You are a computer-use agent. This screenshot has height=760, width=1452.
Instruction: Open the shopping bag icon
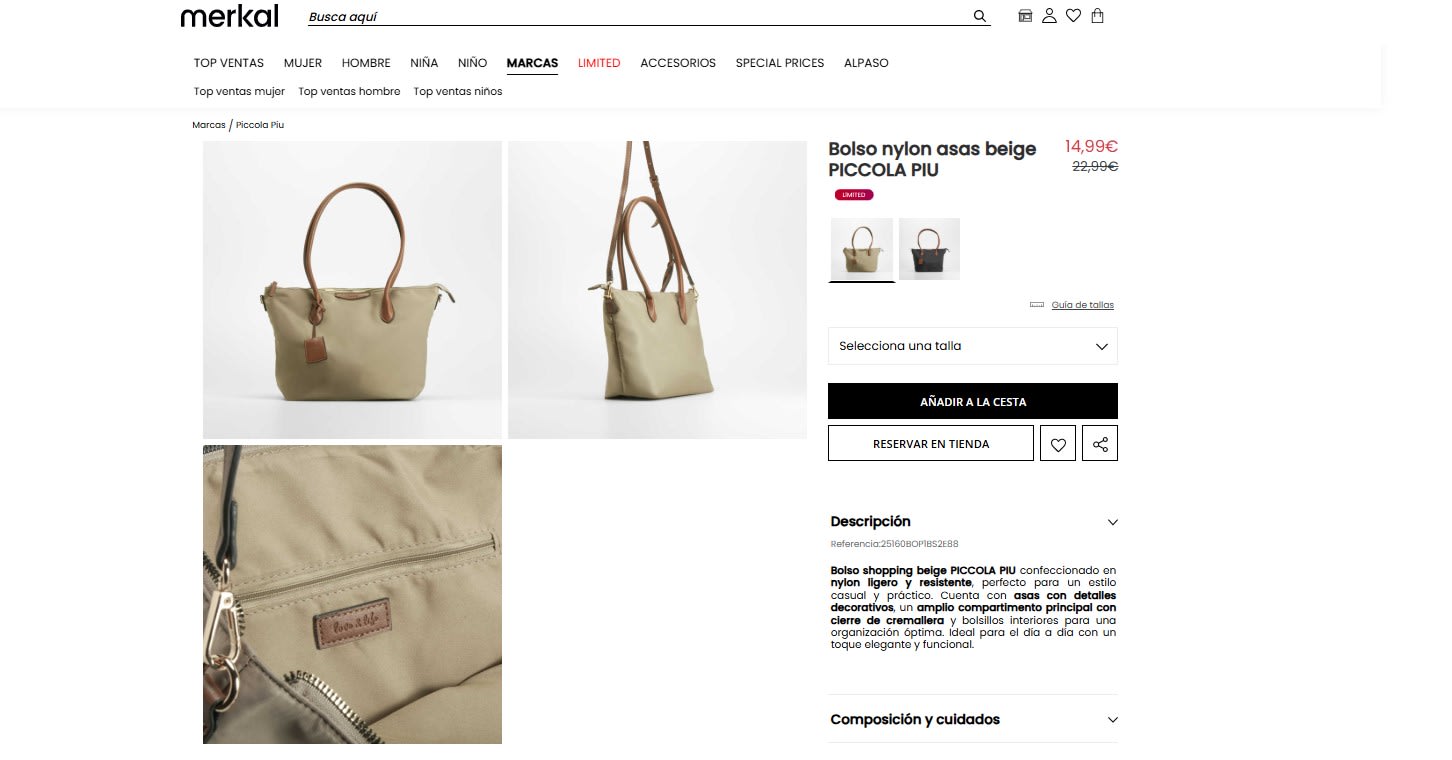1097,16
